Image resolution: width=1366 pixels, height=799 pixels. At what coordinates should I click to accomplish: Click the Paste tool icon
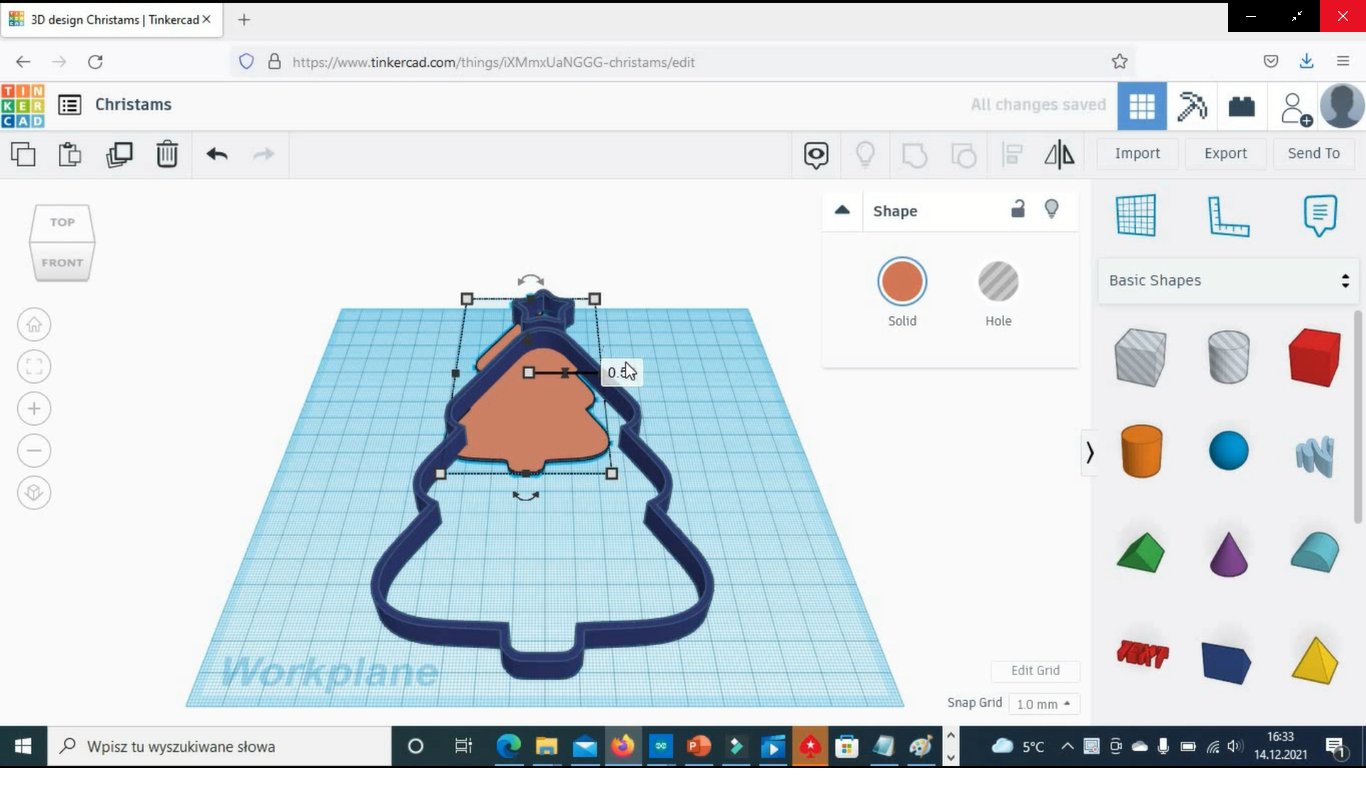point(70,154)
